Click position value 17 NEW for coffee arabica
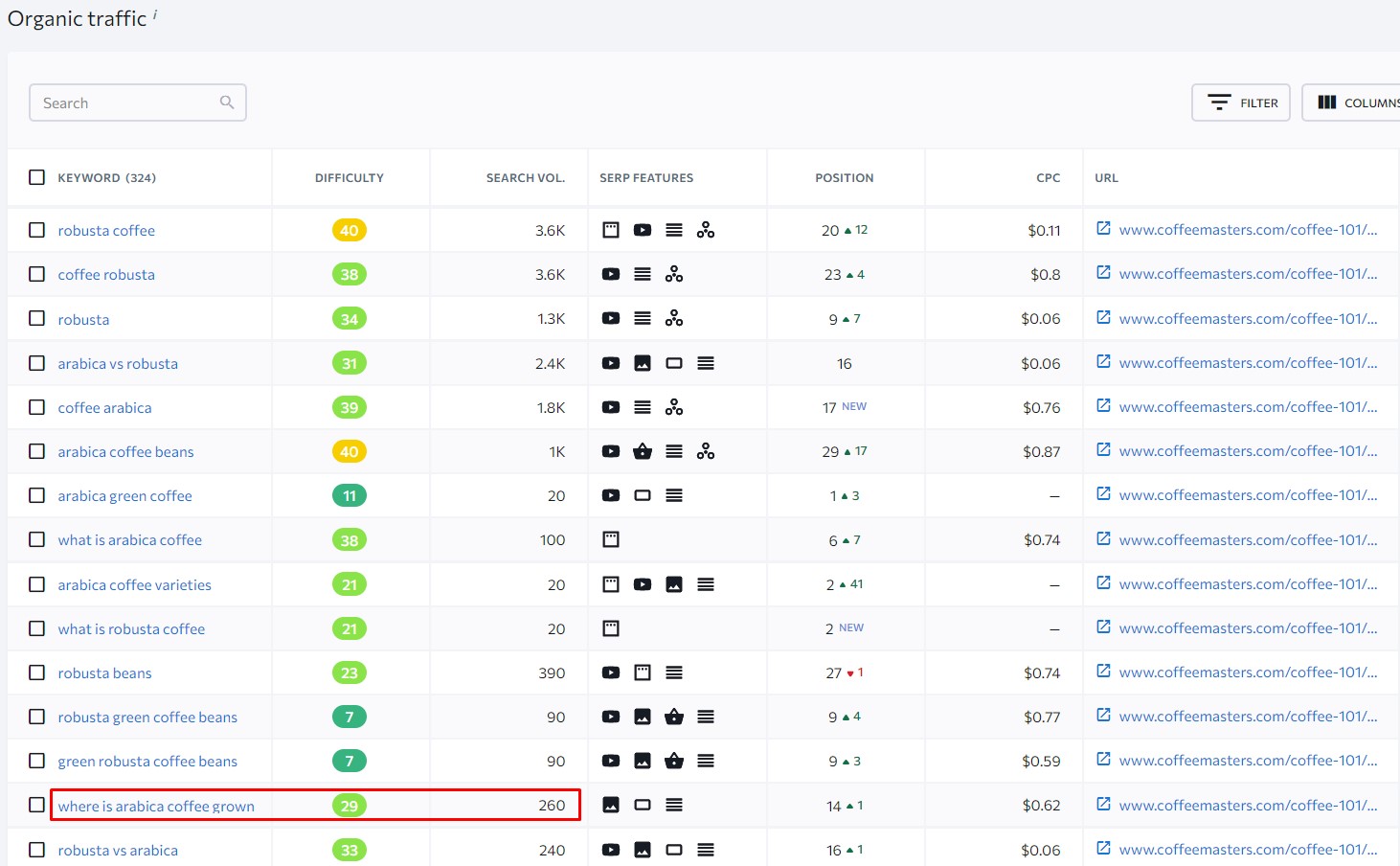Image resolution: width=1400 pixels, height=866 pixels. (x=844, y=407)
